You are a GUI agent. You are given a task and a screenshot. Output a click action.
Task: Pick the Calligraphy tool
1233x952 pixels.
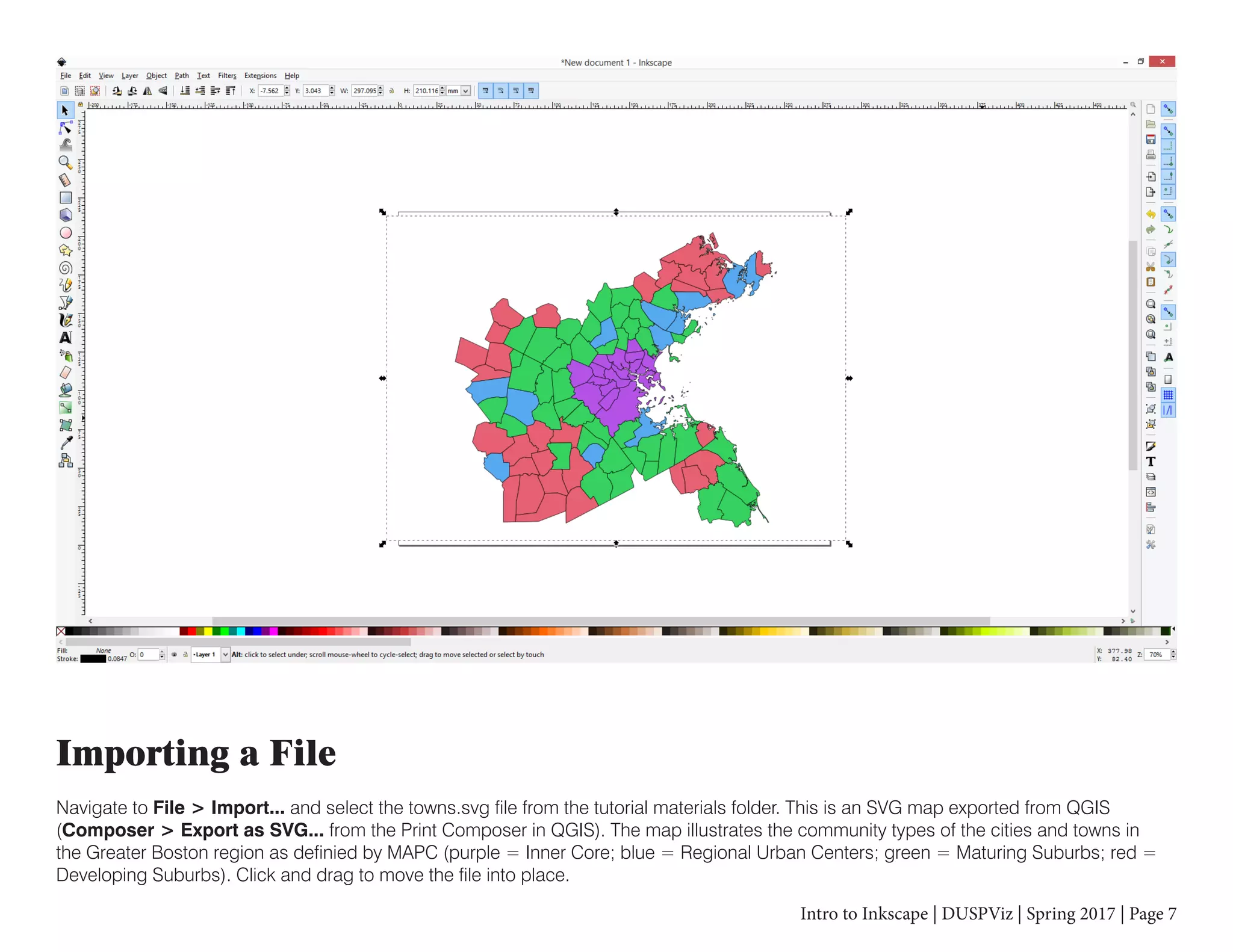(66, 320)
